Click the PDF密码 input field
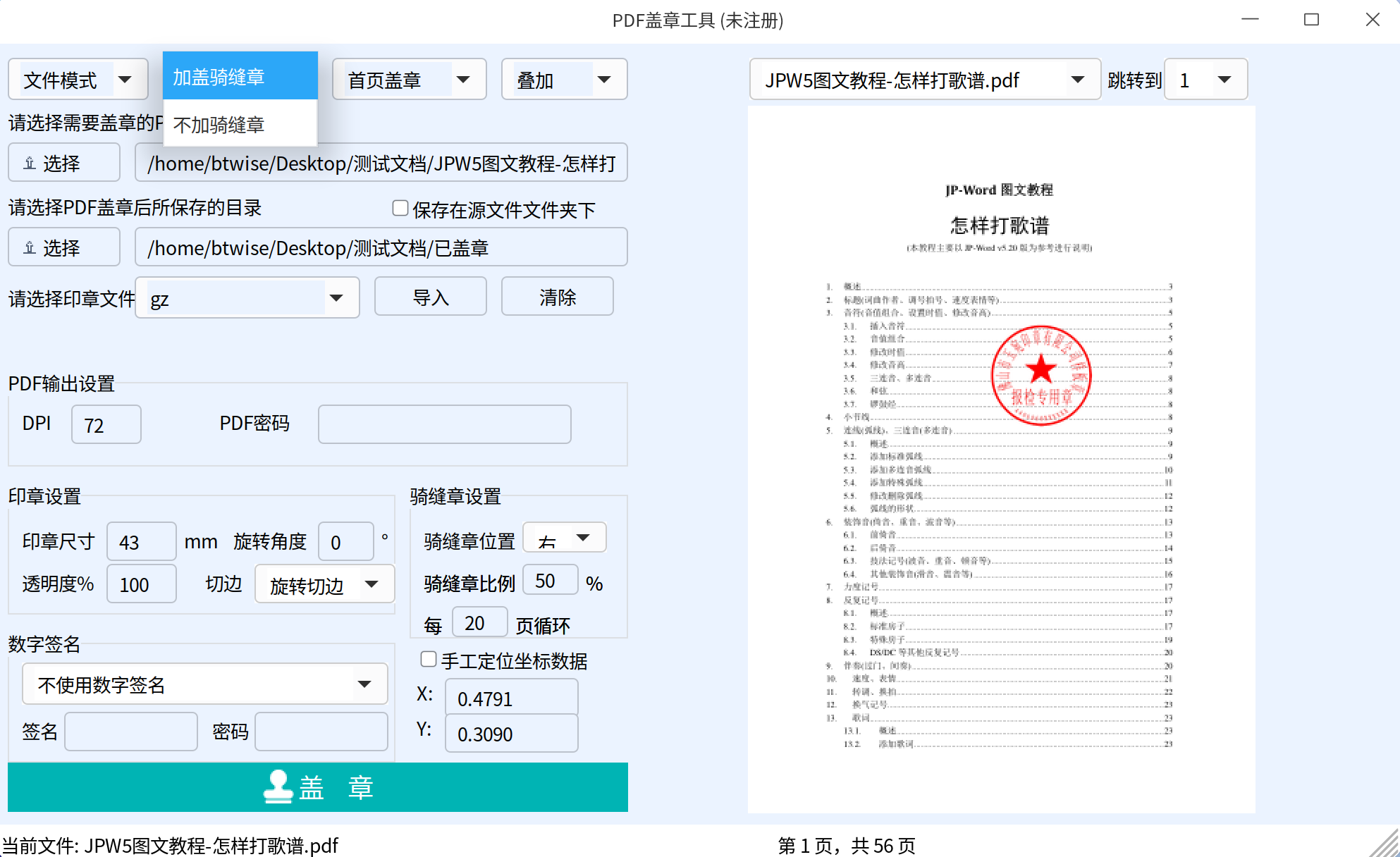This screenshot has width=1400, height=857. click(445, 424)
